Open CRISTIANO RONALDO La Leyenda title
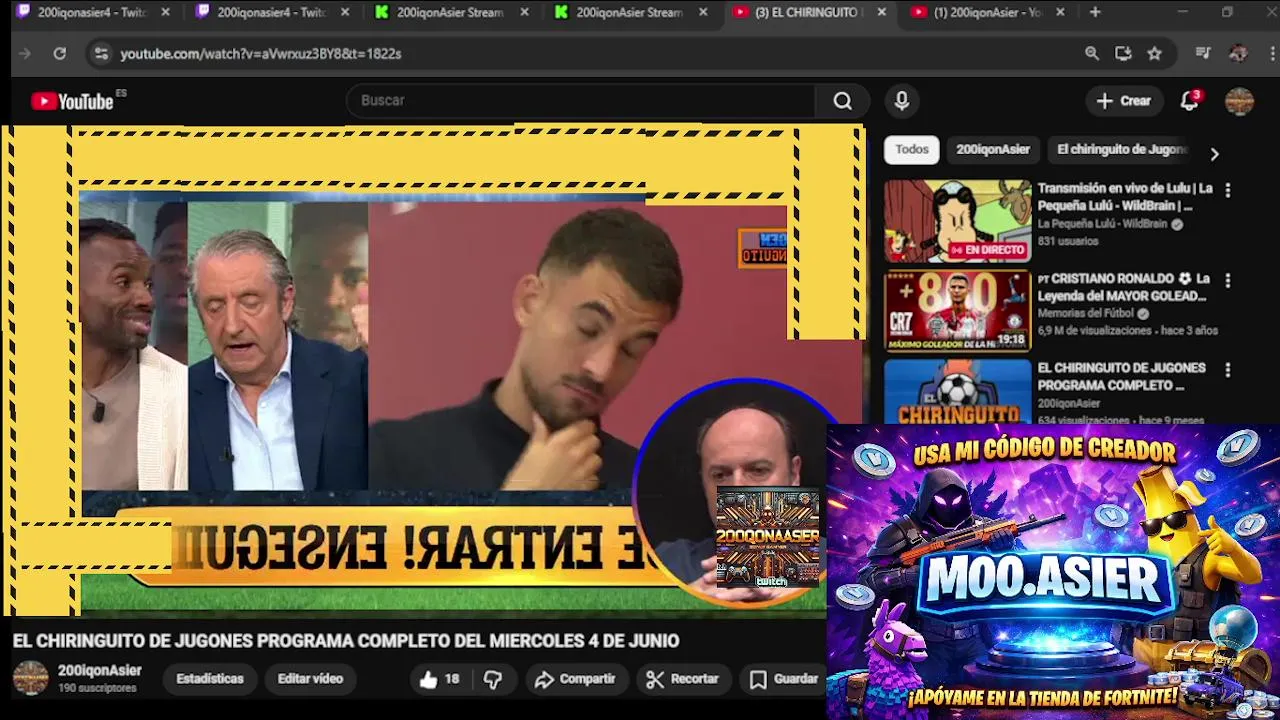The height and width of the screenshot is (720, 1280). 1123,287
